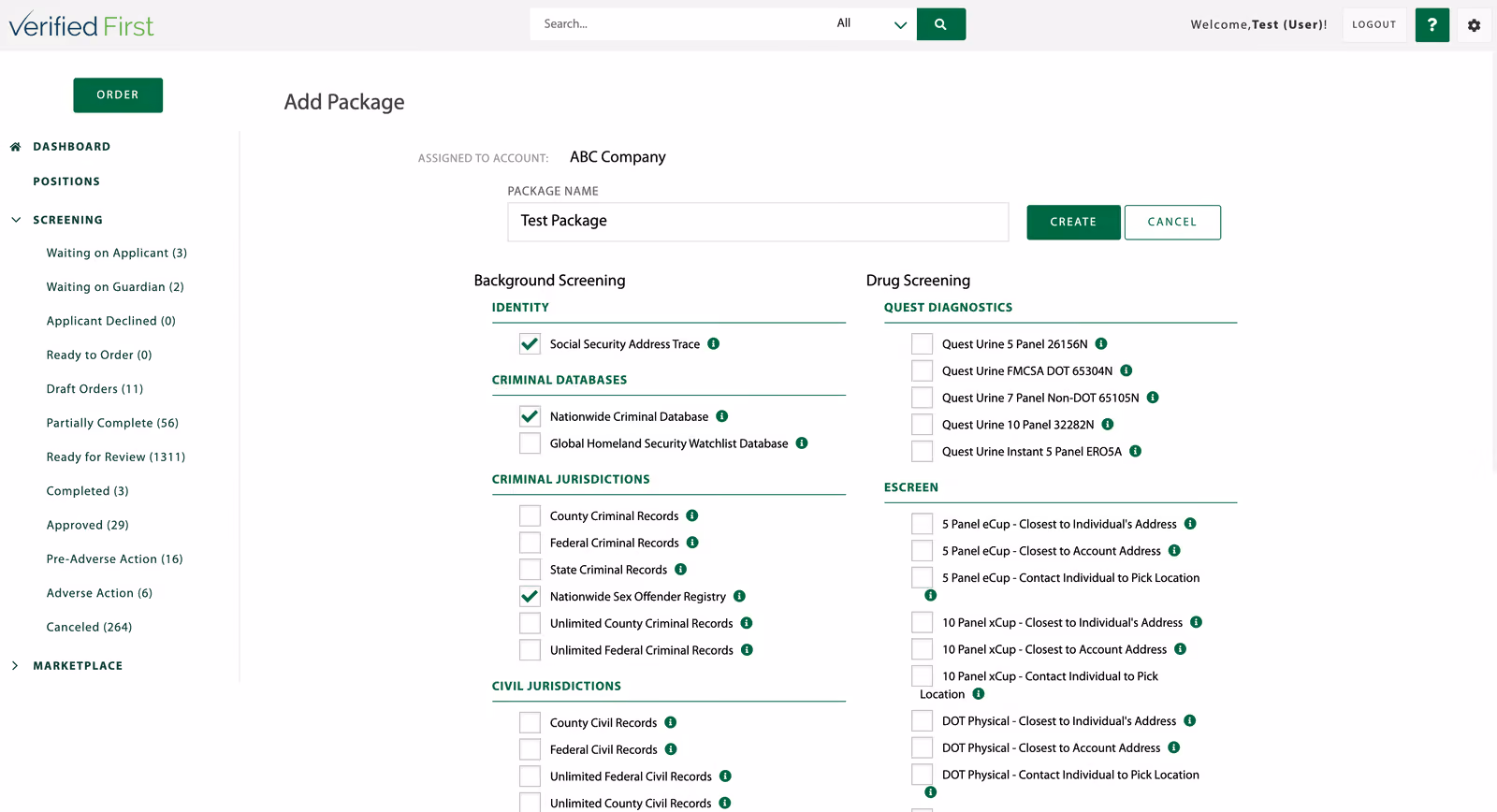1497x812 pixels.
Task: Check the Federal Civil Records checkbox
Action: [530, 749]
